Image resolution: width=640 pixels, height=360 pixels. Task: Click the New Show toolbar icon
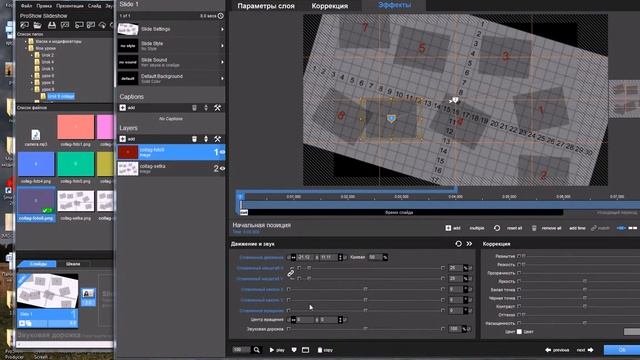[x=25, y=25]
